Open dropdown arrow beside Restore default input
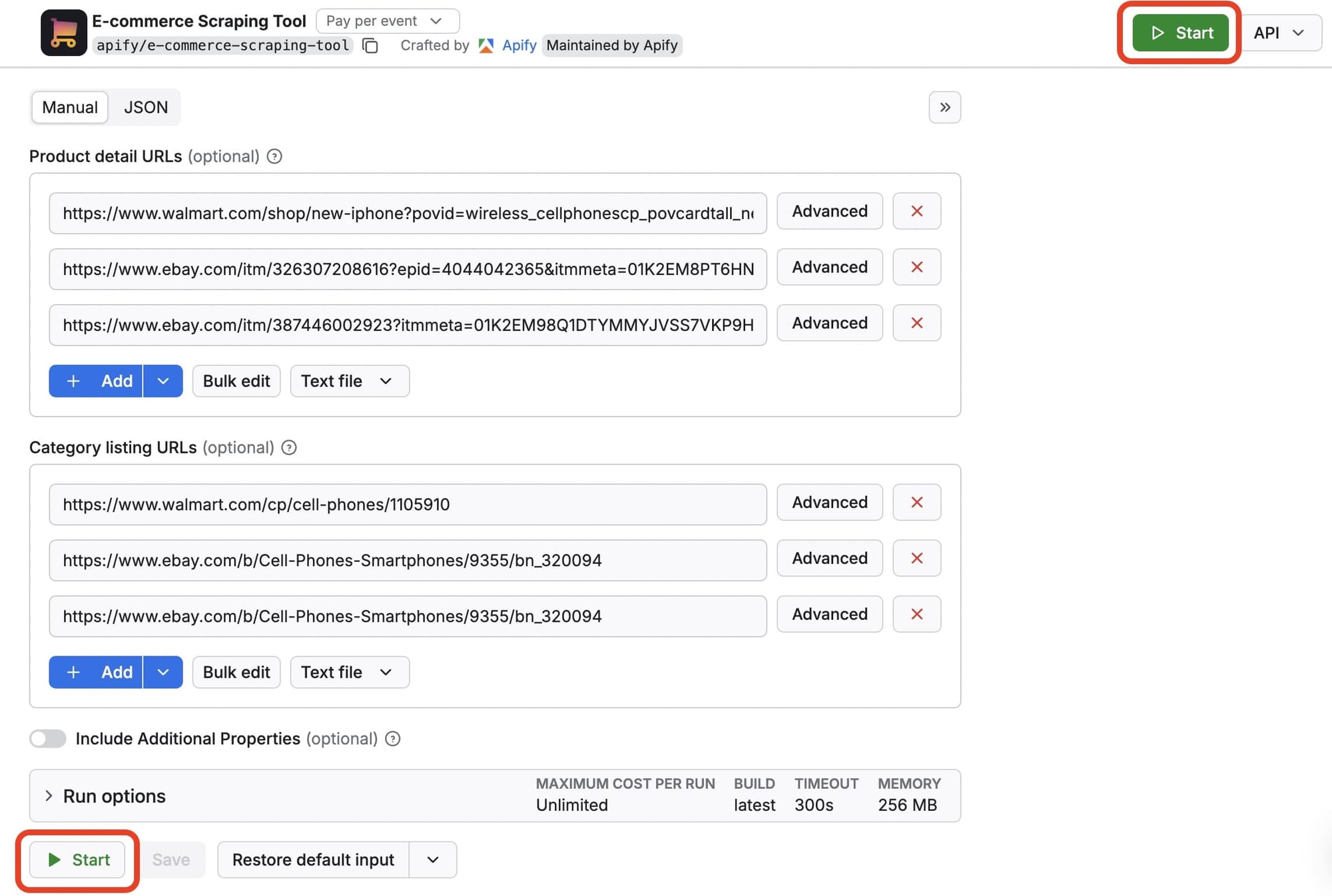This screenshot has height=896, width=1332. (433, 860)
